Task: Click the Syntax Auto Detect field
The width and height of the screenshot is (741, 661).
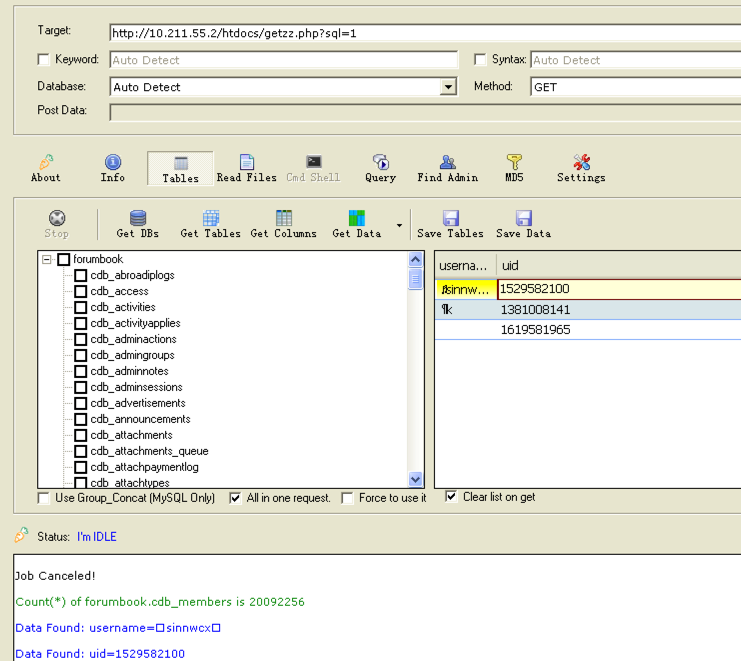Action: pos(636,60)
